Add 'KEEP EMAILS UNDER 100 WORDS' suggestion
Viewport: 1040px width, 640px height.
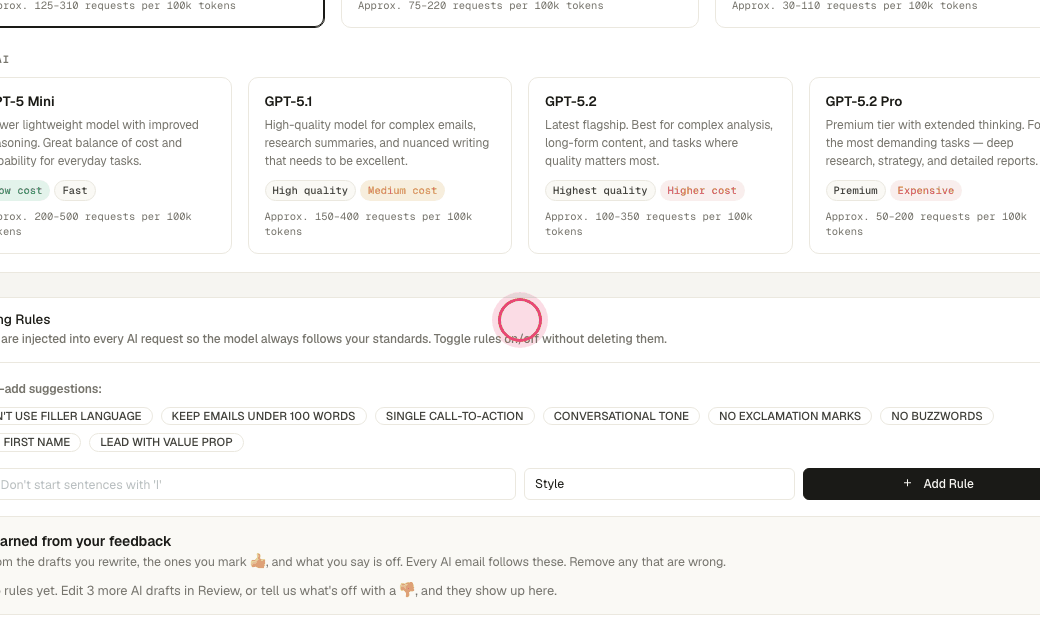[263, 416]
